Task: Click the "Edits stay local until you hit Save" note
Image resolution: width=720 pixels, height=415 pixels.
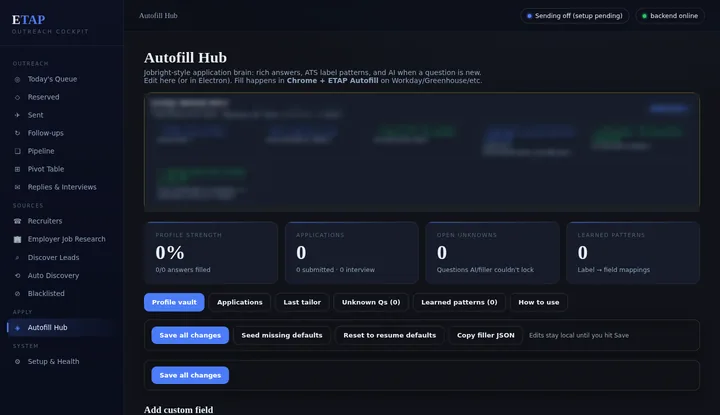Action: click(579, 335)
